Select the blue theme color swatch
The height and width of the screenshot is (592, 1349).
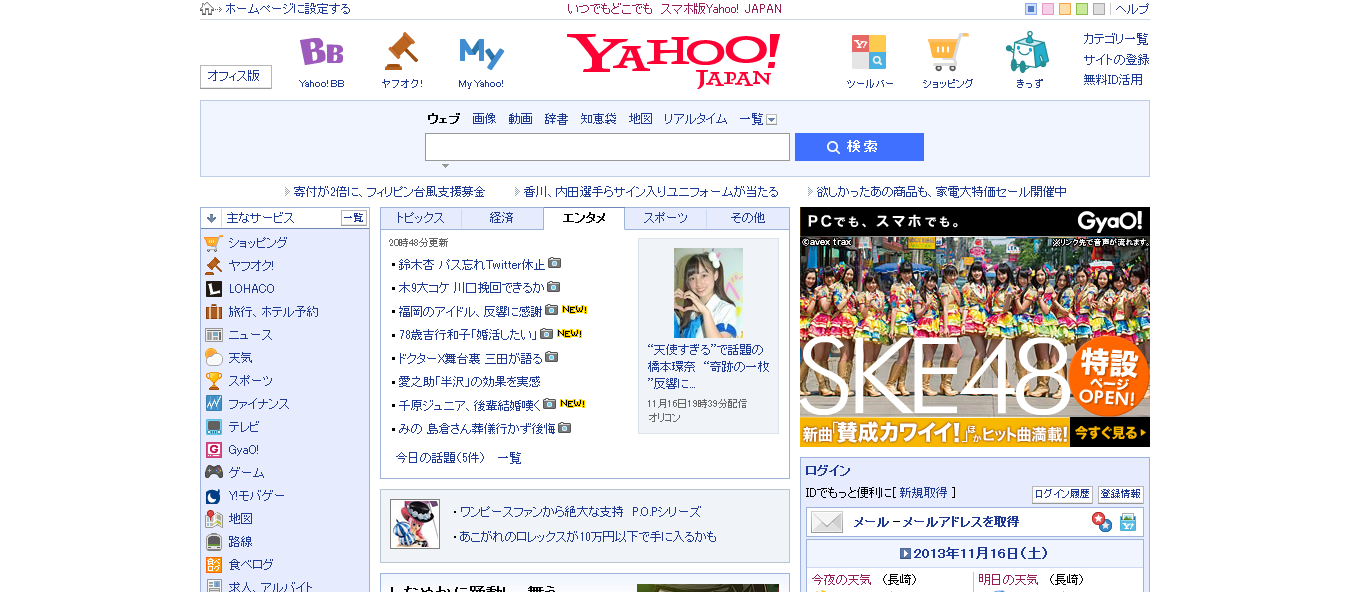pos(1031,9)
